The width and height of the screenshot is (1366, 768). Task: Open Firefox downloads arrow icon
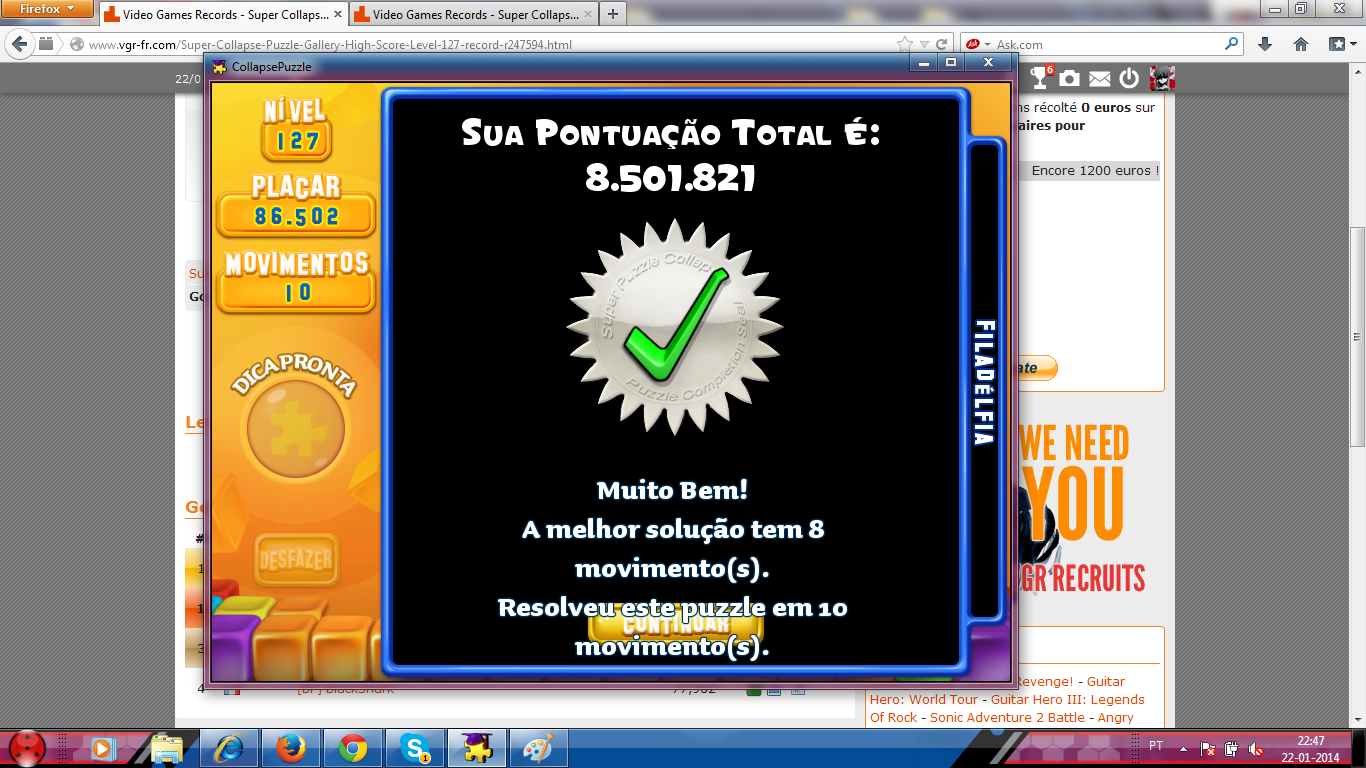click(1265, 44)
